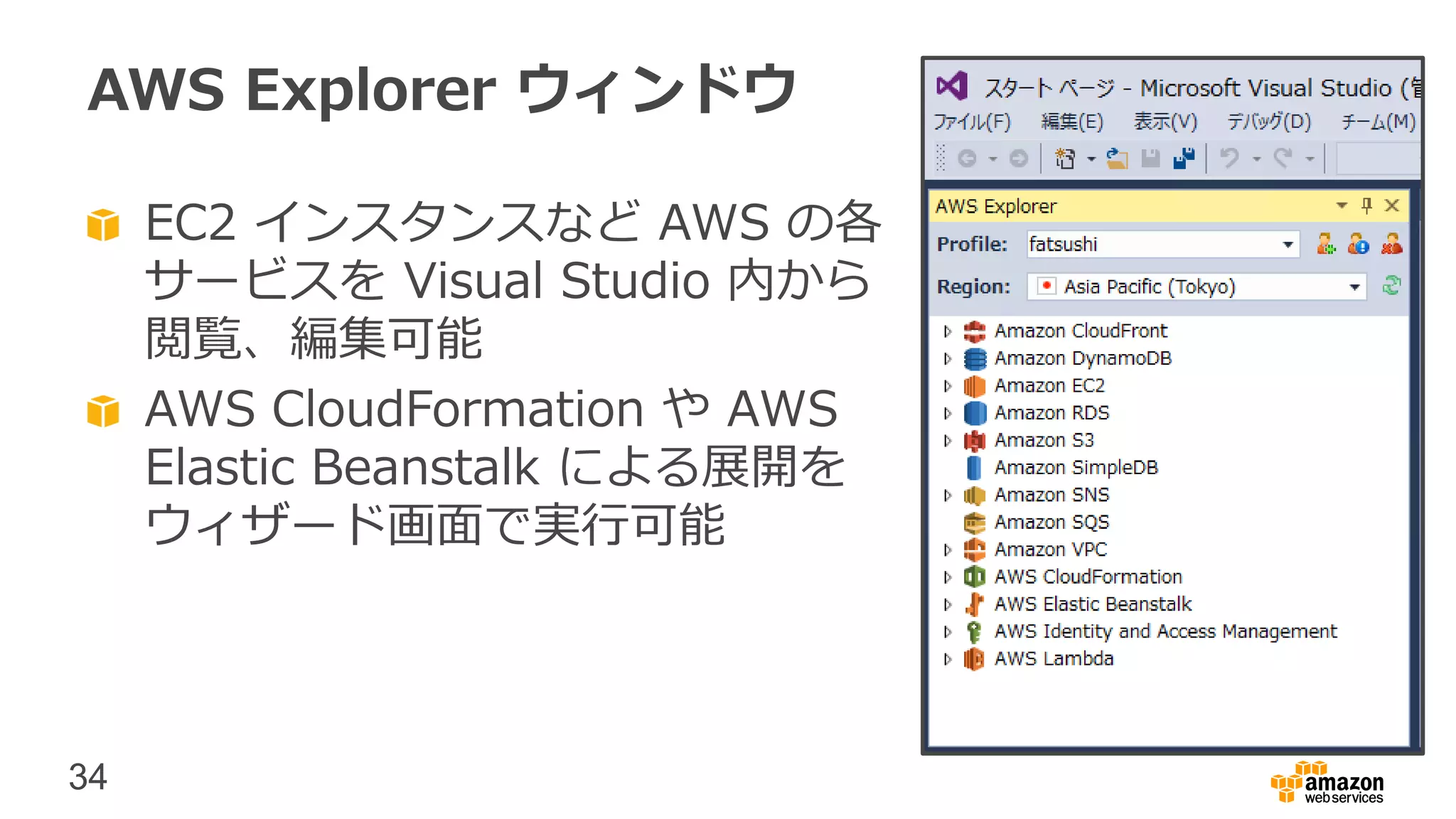Select the Amazon S3 label
The width and height of the screenshot is (1456, 819).
[1044, 440]
